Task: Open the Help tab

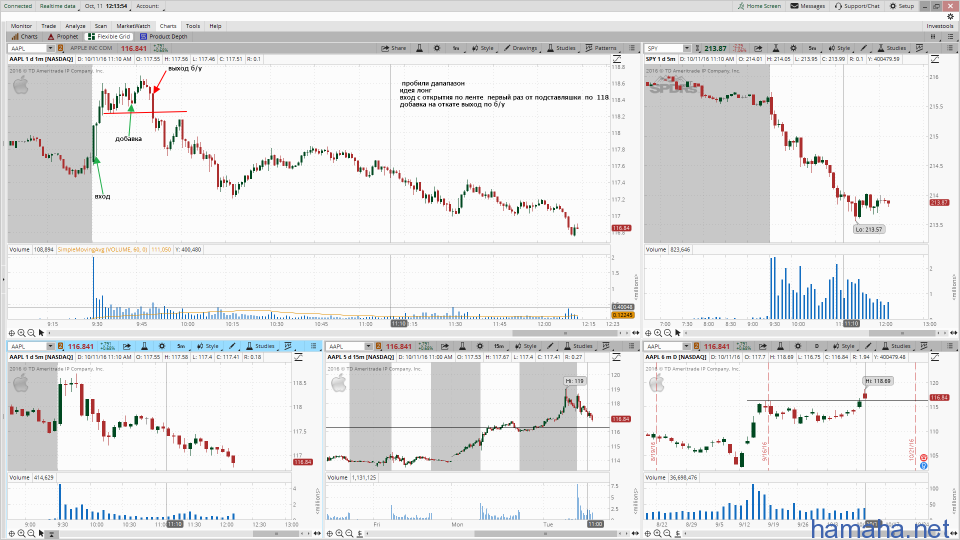Action: [x=216, y=26]
